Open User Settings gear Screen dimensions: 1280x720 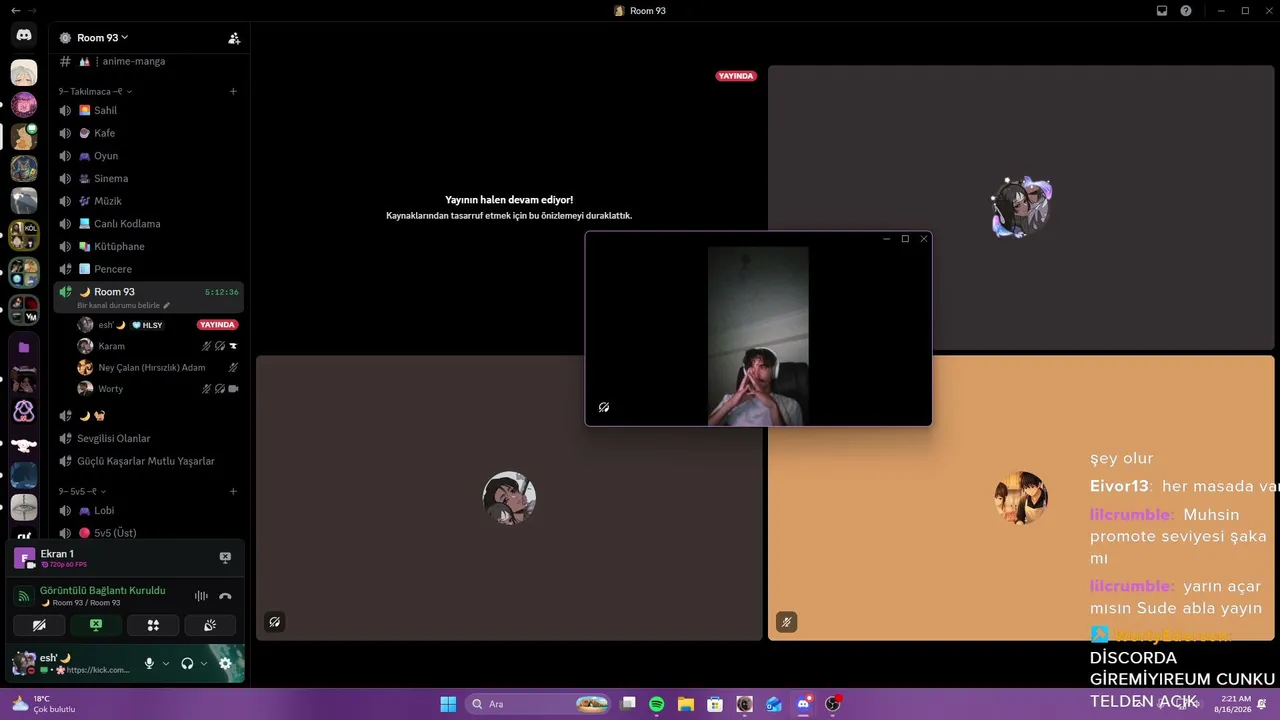[225, 663]
